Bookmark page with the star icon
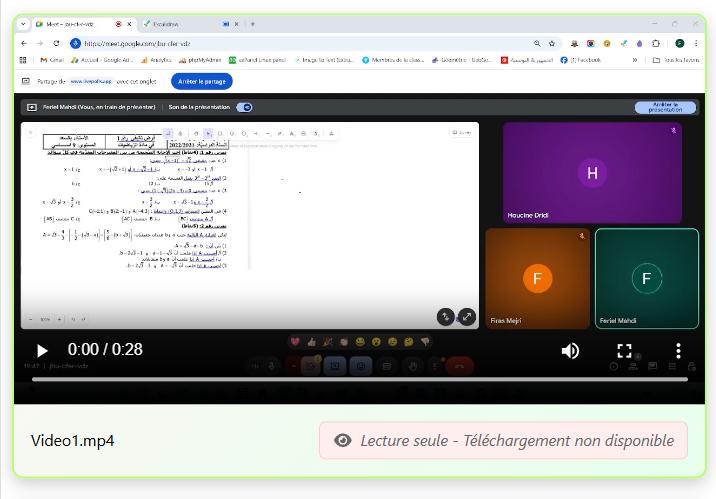Screen dimensions: 716x499 [x=552, y=44]
